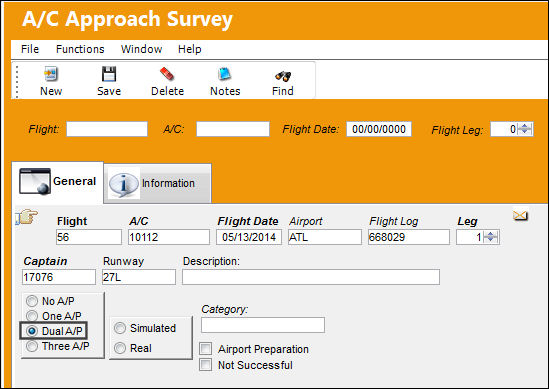Click the Save floppy disk icon

pyautogui.click(x=109, y=74)
